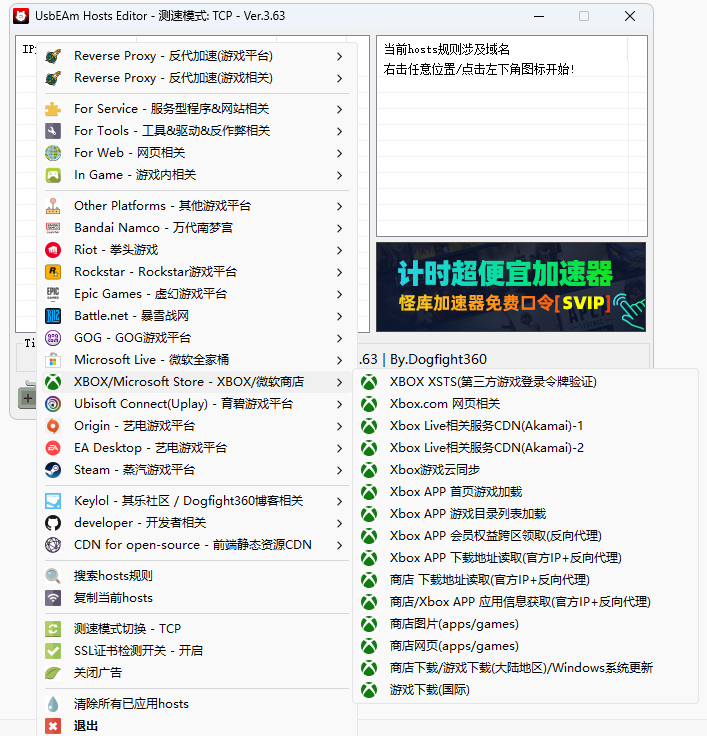
Task: Open the 计时超便宜加速器 ad banner
Action: 511,287
